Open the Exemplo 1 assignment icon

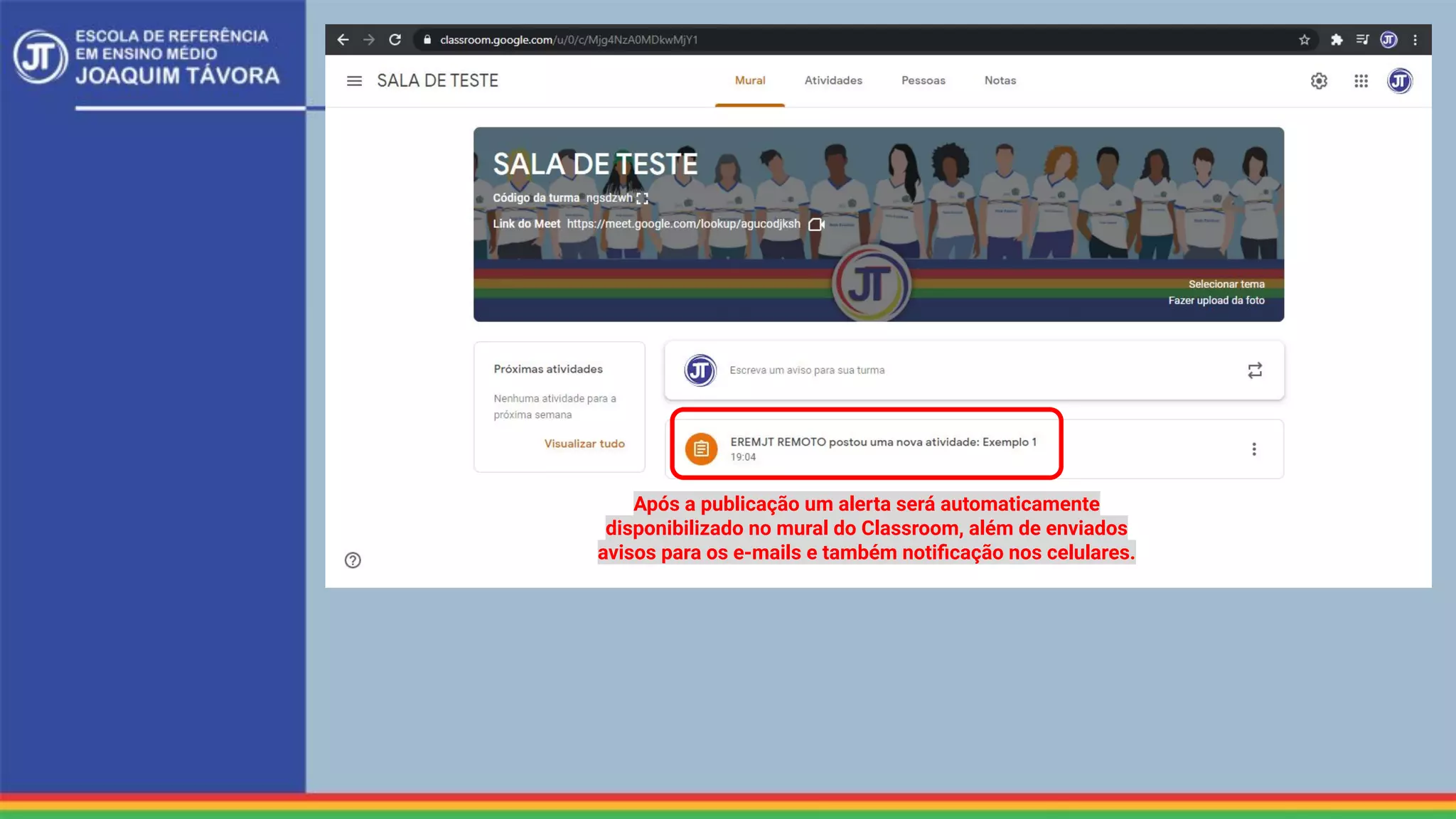[701, 449]
